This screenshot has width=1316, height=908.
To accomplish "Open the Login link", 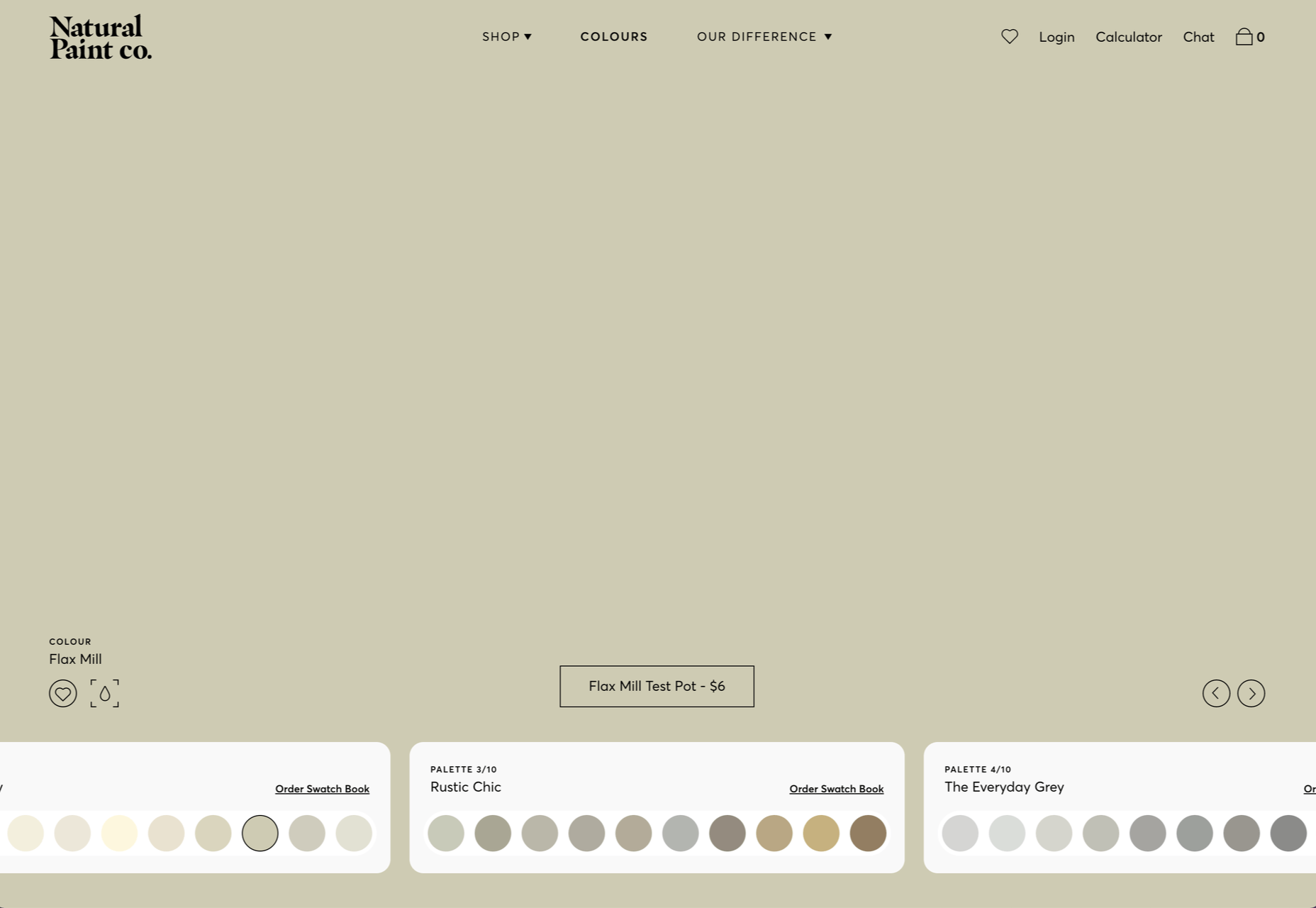I will [x=1056, y=37].
